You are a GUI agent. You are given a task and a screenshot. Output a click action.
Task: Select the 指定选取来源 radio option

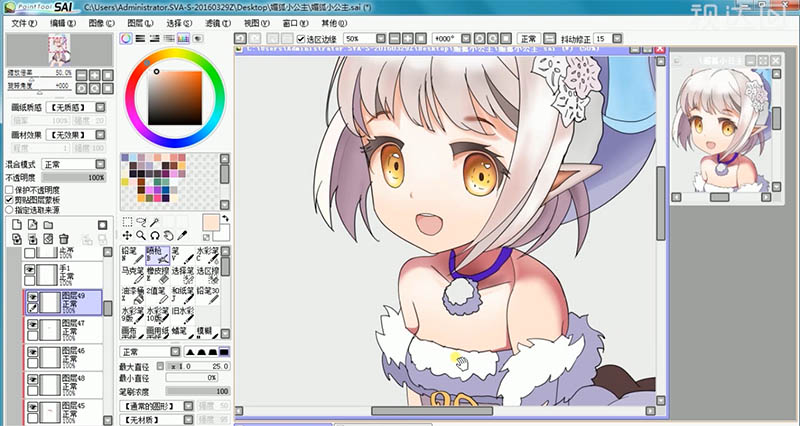point(9,210)
